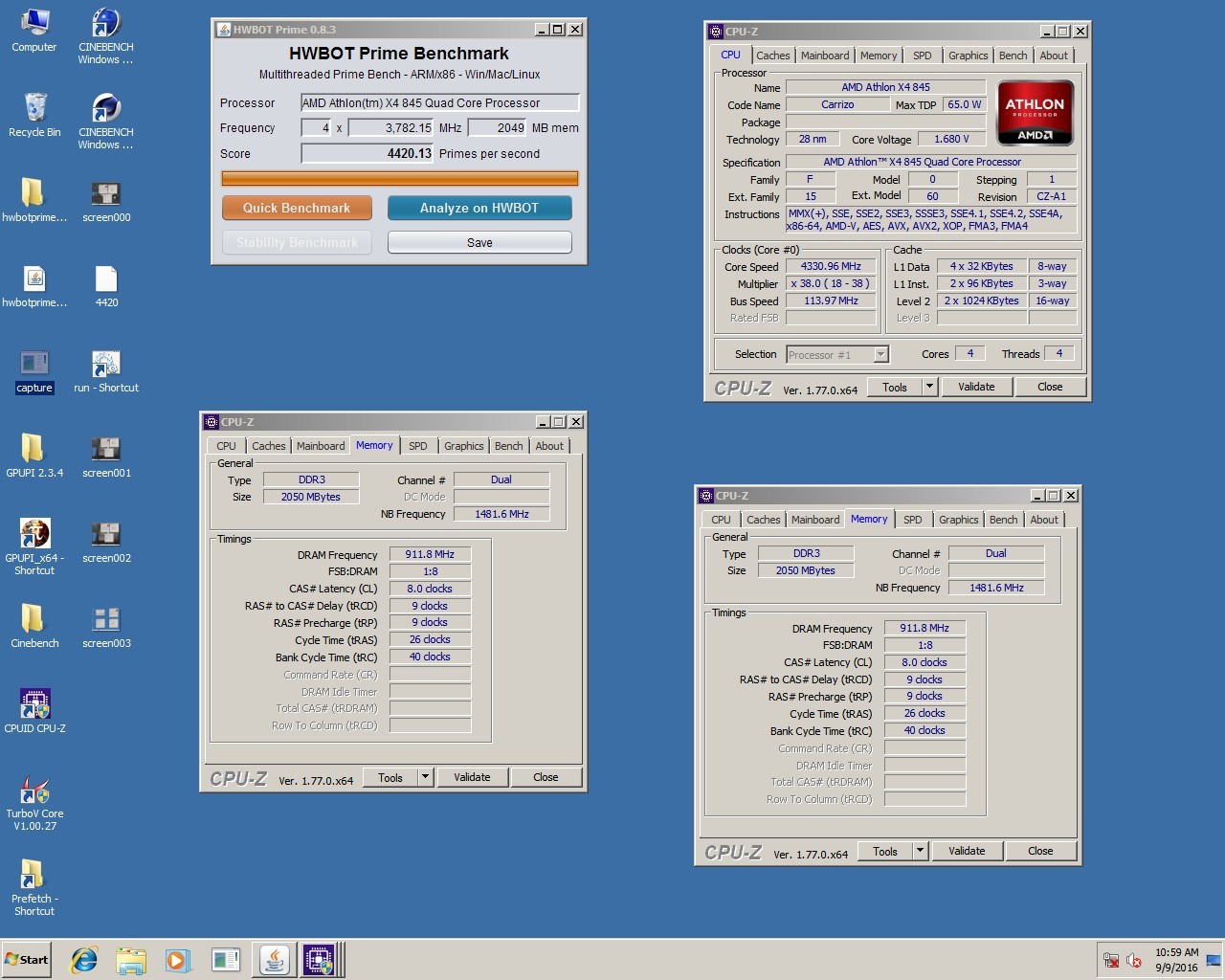This screenshot has width=1225, height=980.
Task: Click the taskbar clock showing 10:59 AM
Action: click(x=1176, y=960)
